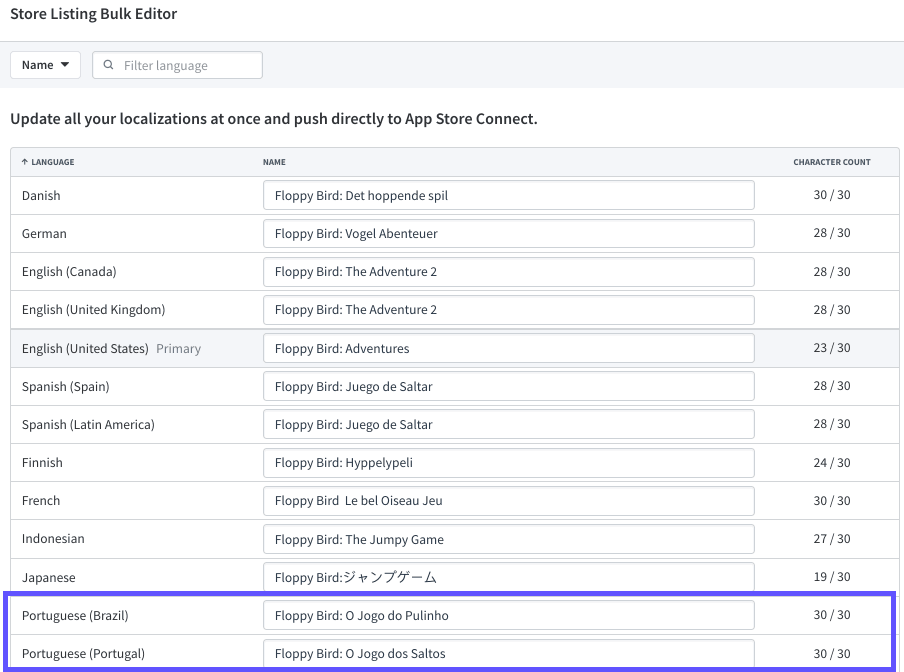The image size is (904, 672).
Task: Select the French language label
Action: coord(41,500)
